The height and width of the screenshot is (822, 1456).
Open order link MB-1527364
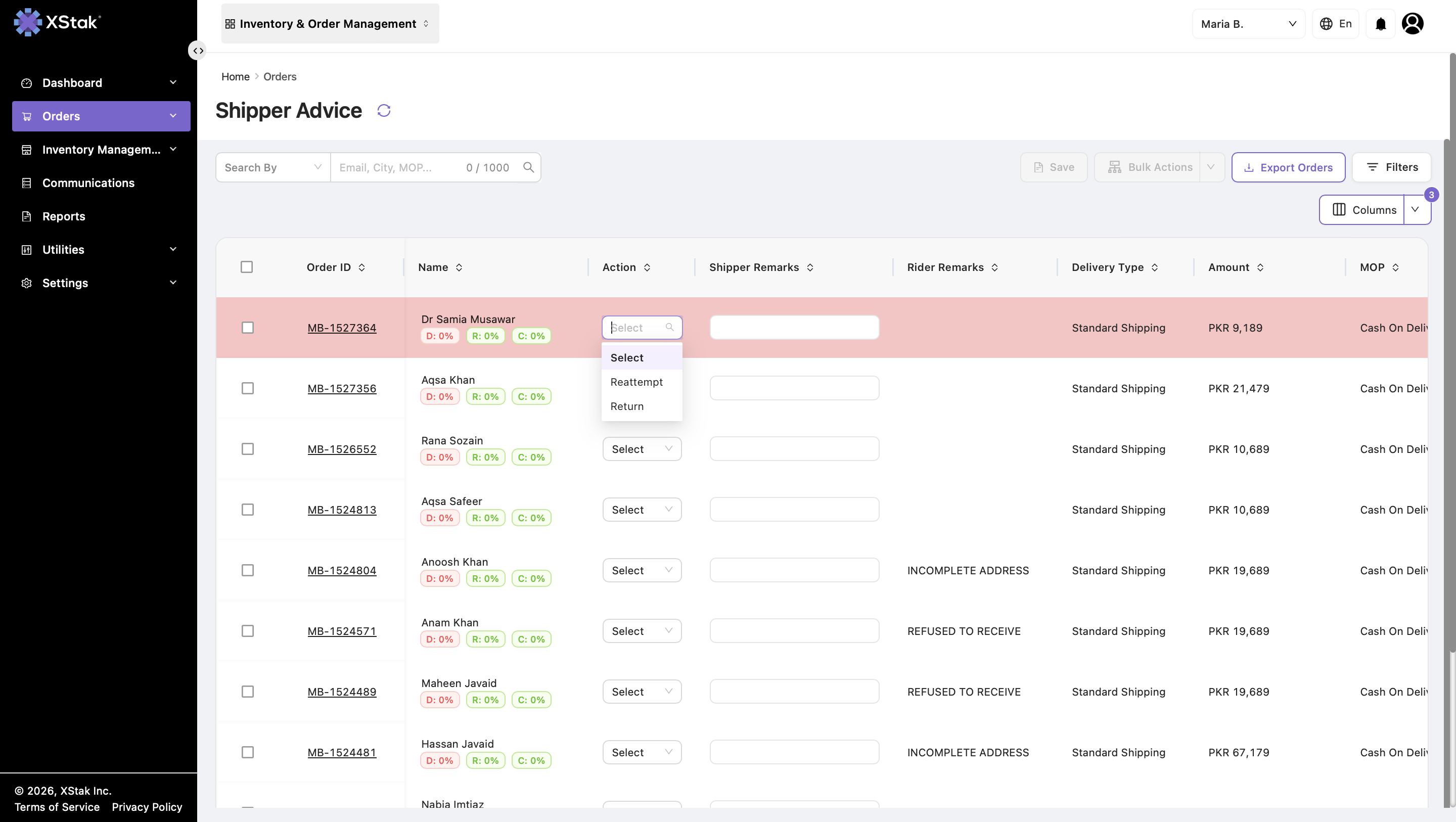(342, 328)
